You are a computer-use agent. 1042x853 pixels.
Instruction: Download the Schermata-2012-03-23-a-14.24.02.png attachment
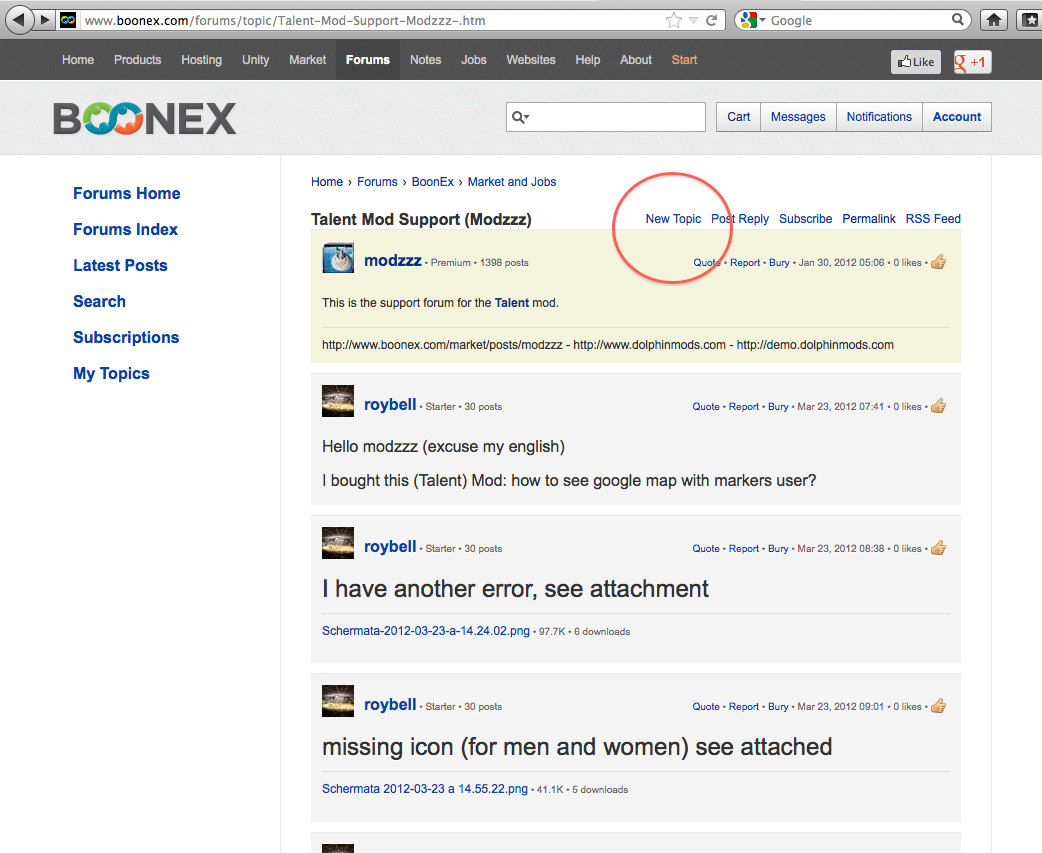click(427, 631)
